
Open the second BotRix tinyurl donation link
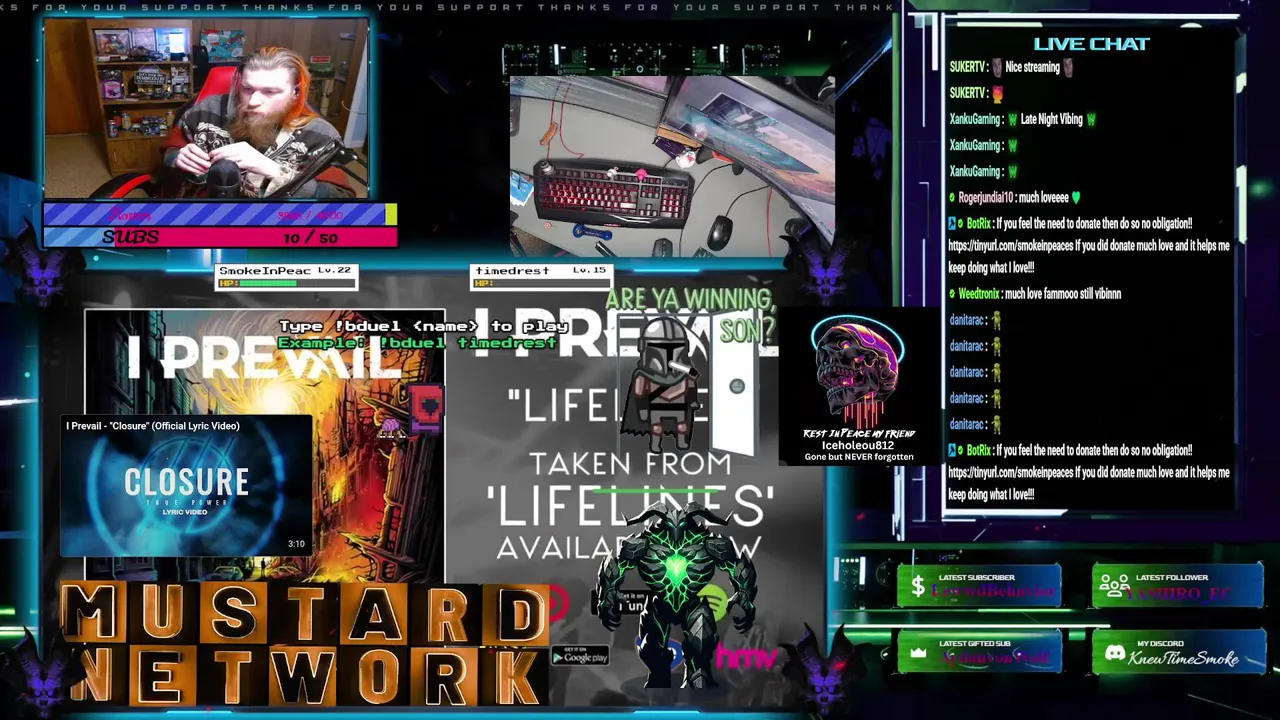point(1010,472)
